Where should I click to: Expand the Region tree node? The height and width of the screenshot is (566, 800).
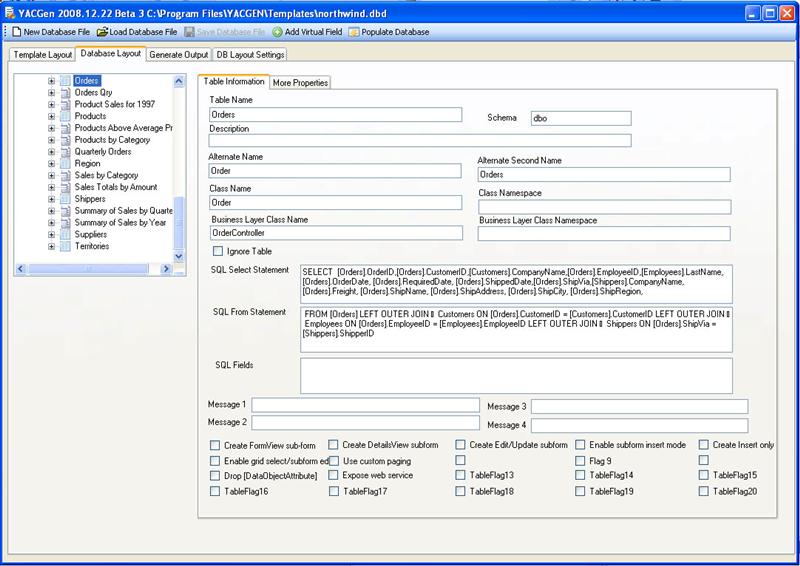point(51,164)
